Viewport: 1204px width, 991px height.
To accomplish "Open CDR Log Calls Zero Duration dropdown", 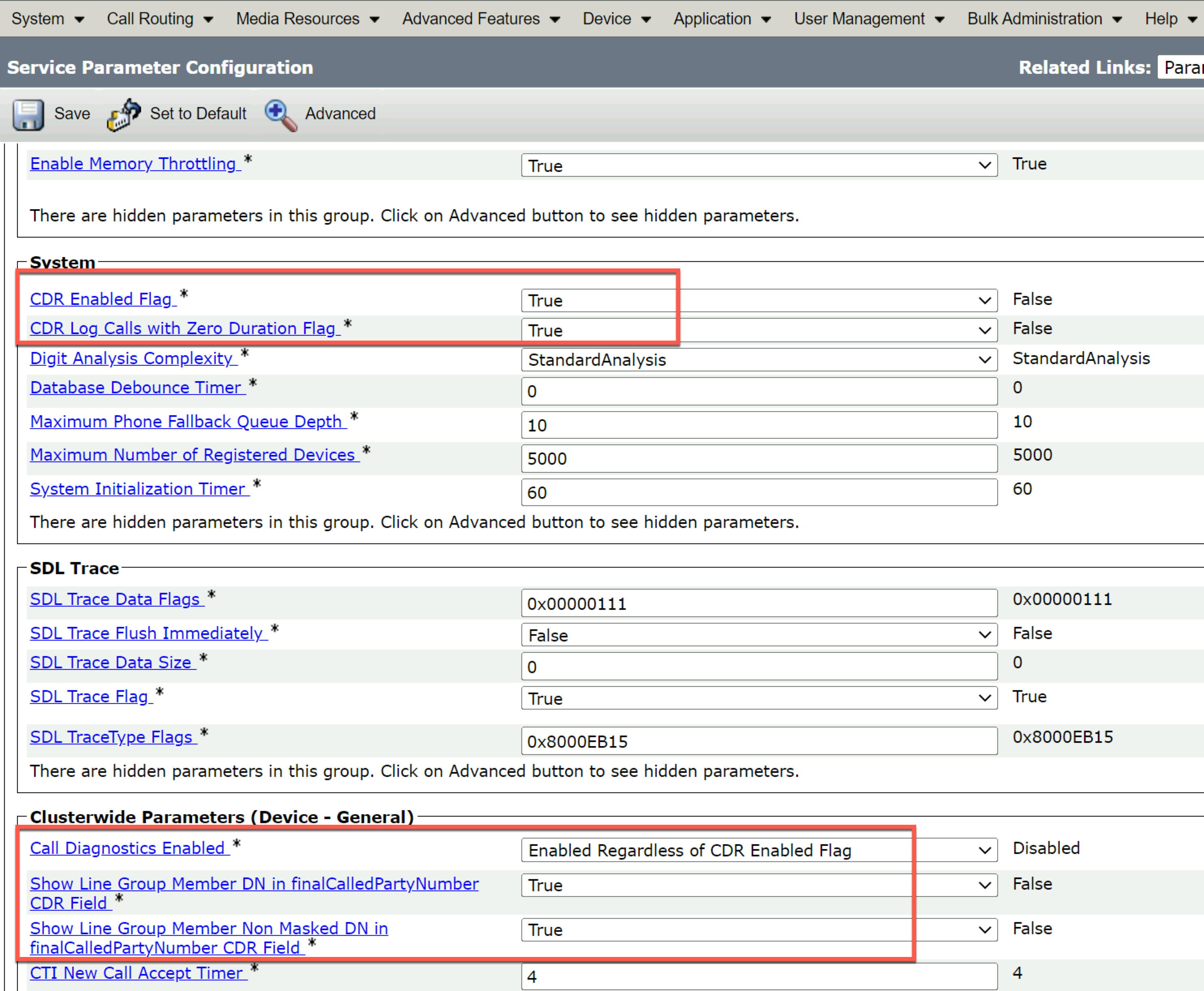I will coord(759,330).
